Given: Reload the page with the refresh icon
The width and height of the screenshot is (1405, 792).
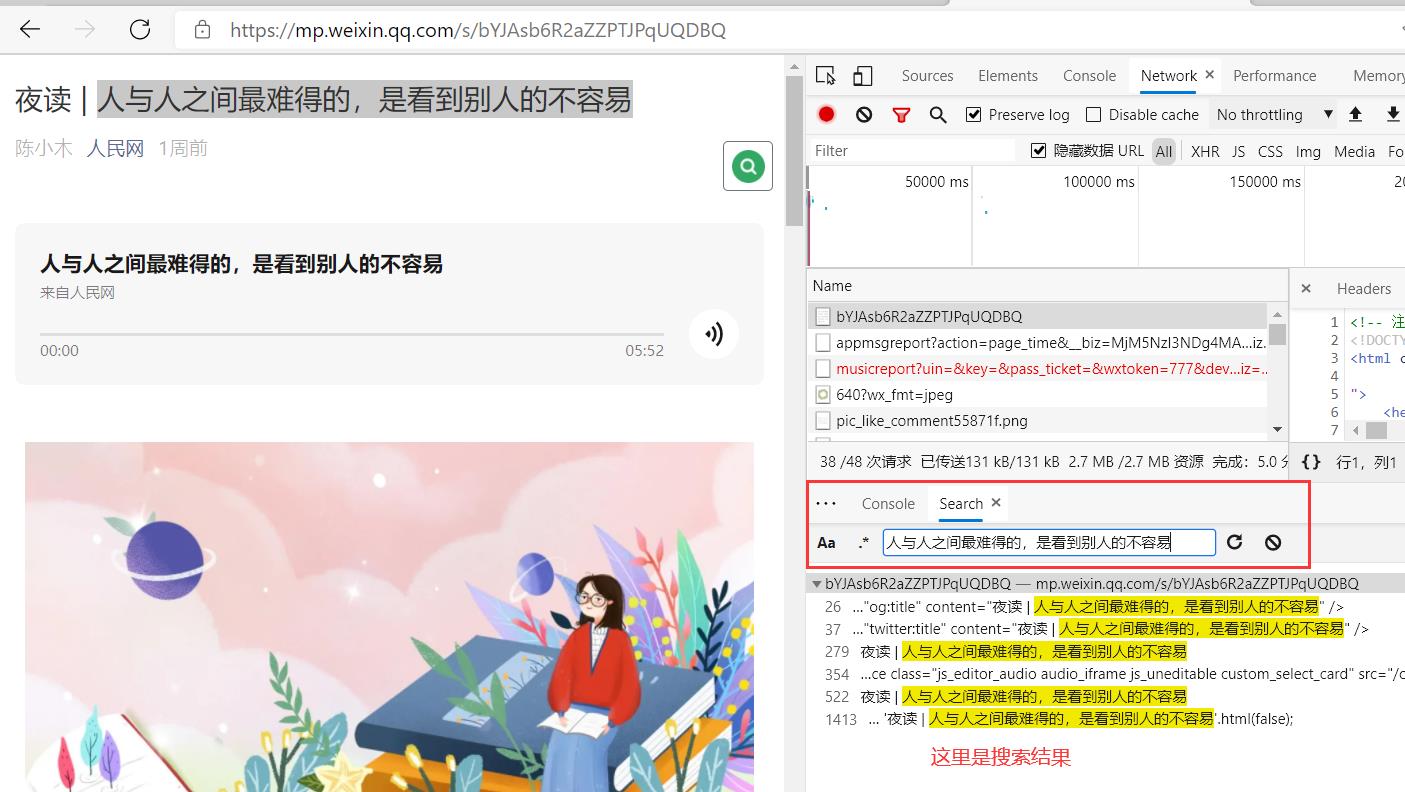Looking at the screenshot, I should (140, 29).
